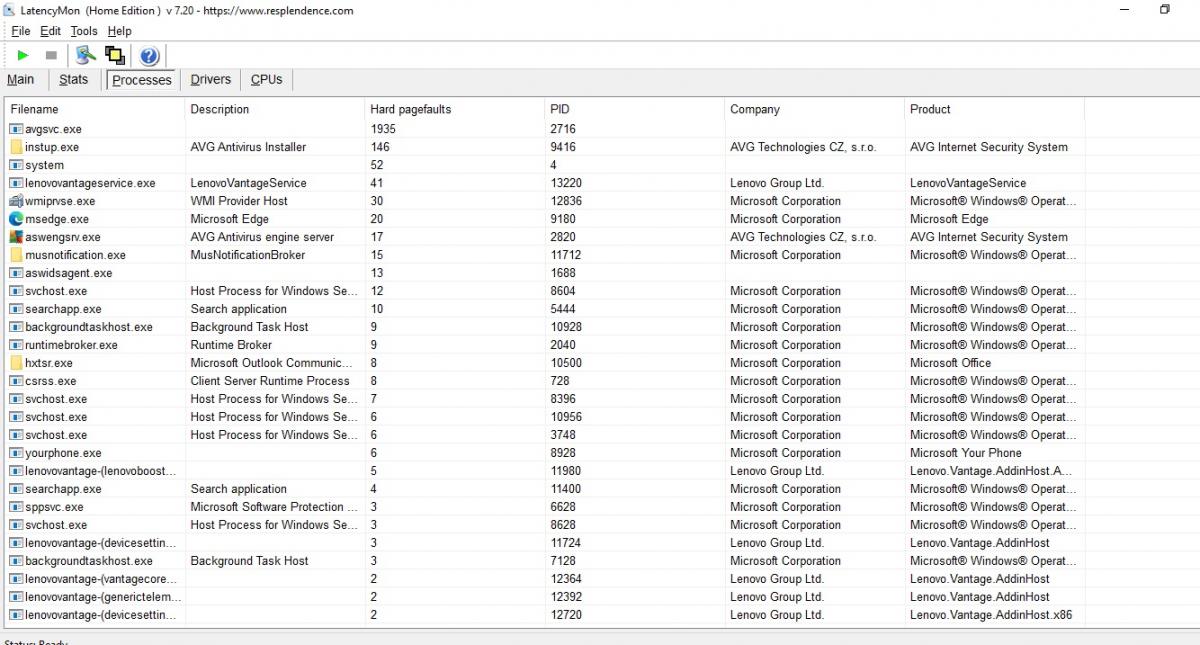
Task: Click the lenovovantageservice.exe process icon
Action: coord(16,183)
